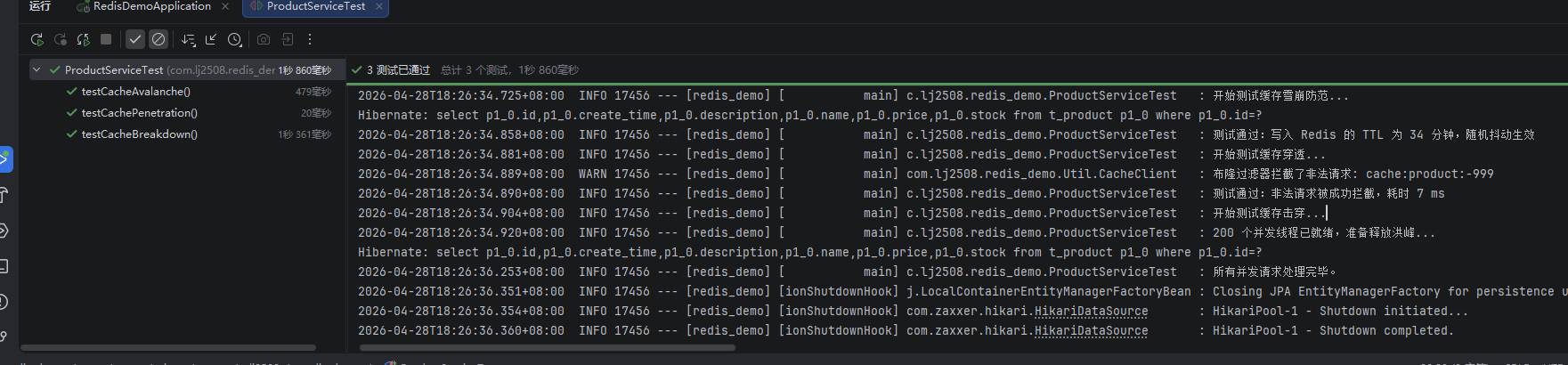Image resolution: width=1568 pixels, height=365 pixels.
Task: Click the 479 ms duration for testCacheAvalanche
Action: pyautogui.click(x=313, y=92)
